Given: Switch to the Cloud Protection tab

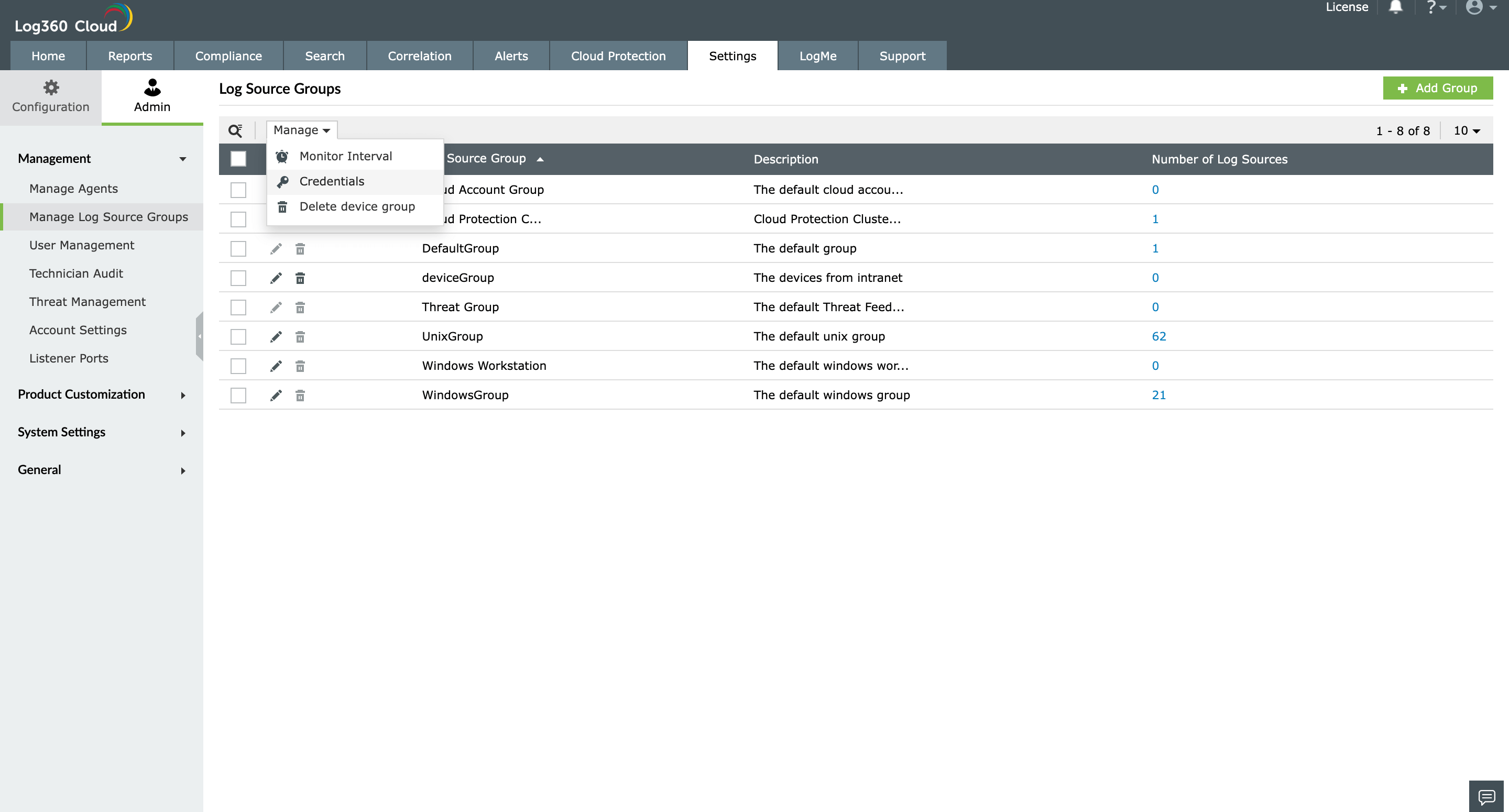Looking at the screenshot, I should [x=618, y=56].
